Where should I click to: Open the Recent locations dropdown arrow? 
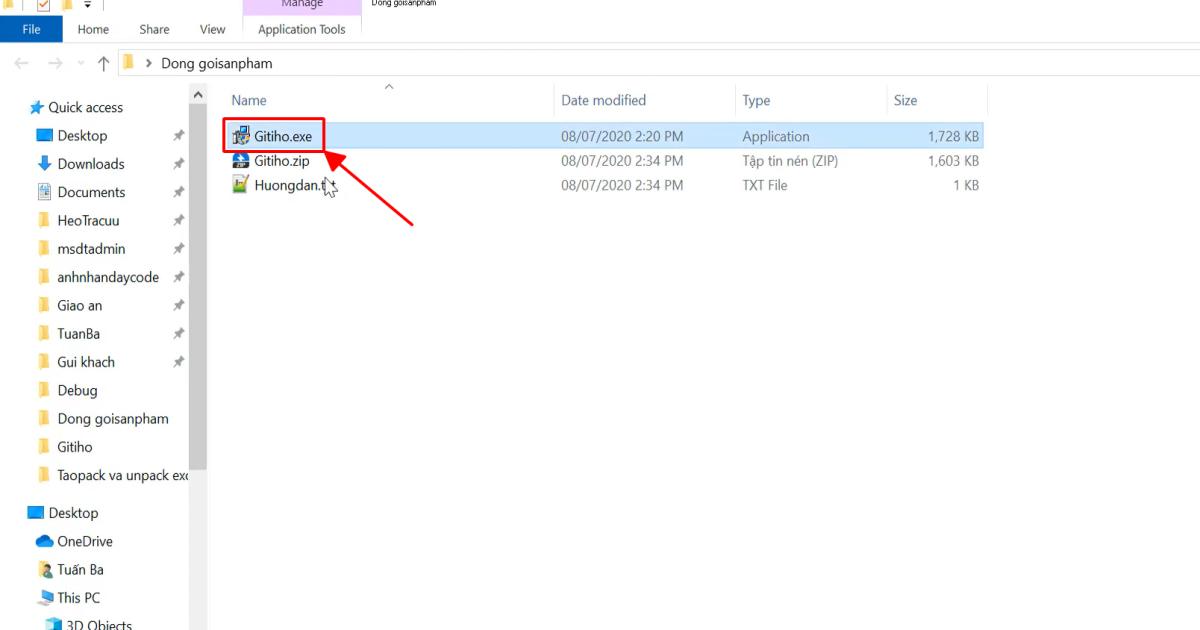pos(80,64)
